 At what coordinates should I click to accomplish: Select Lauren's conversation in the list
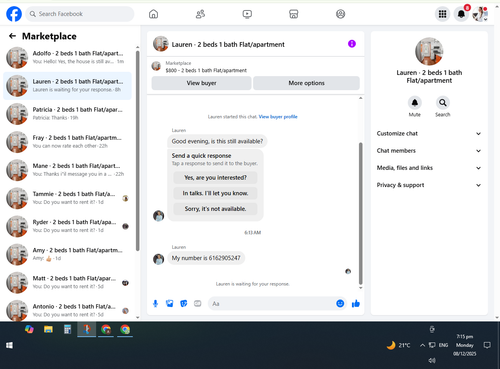pyautogui.click(x=67, y=86)
